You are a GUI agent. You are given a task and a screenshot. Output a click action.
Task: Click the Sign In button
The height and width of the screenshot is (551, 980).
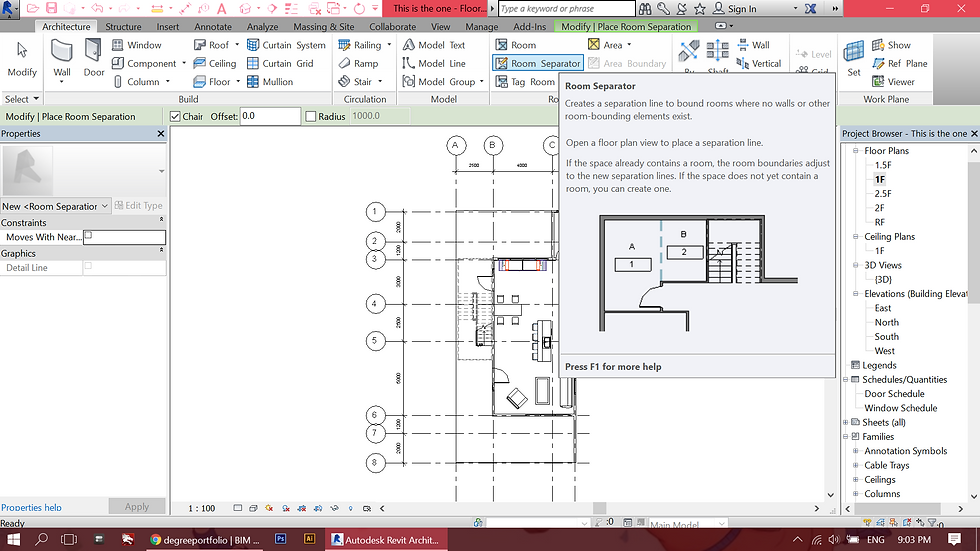coord(735,9)
